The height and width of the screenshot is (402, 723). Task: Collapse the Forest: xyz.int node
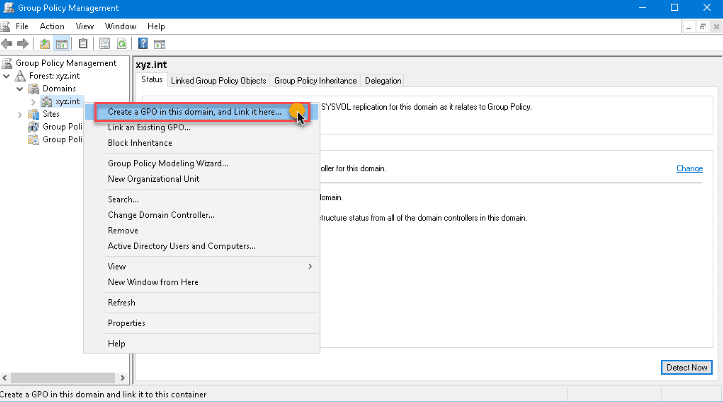tap(6, 76)
